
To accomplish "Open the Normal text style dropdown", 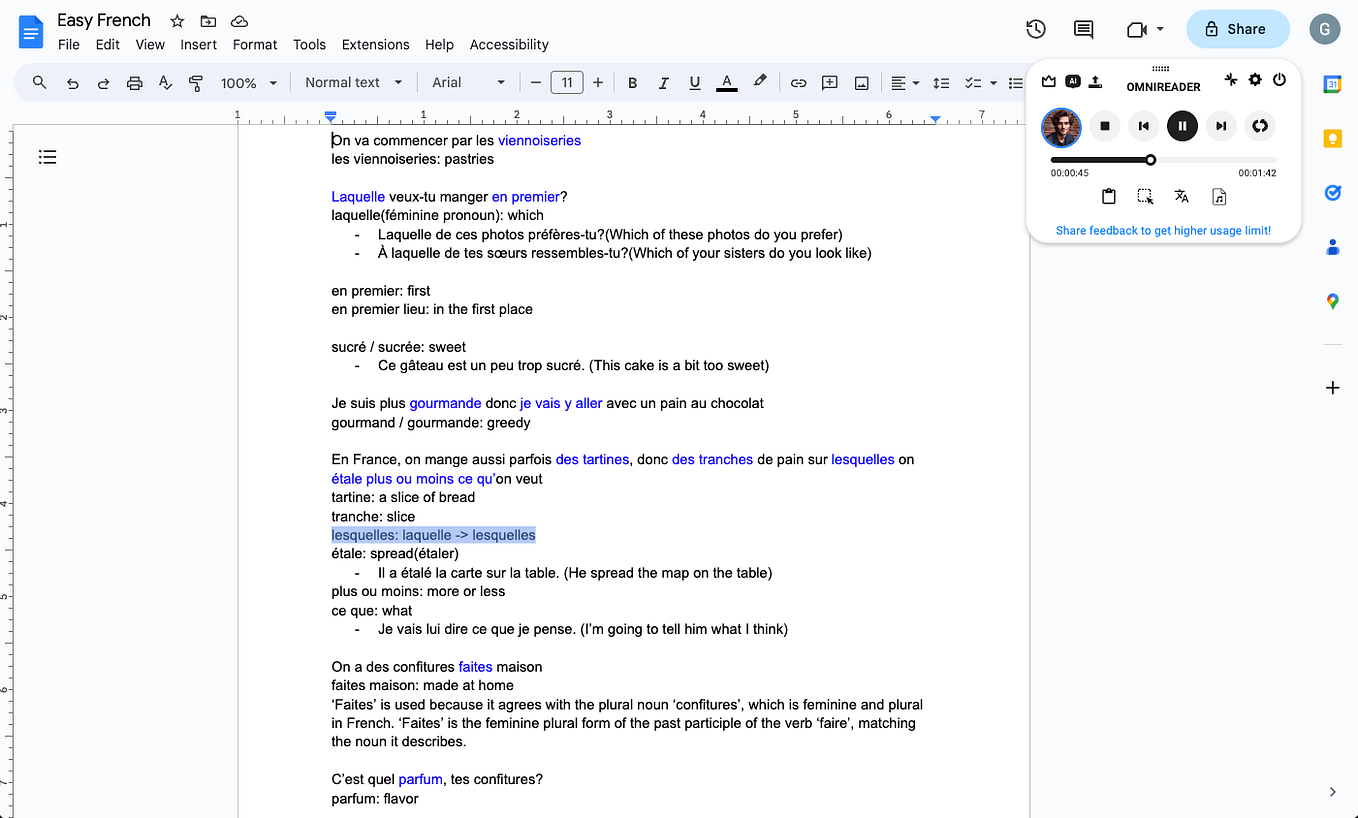I will point(354,83).
